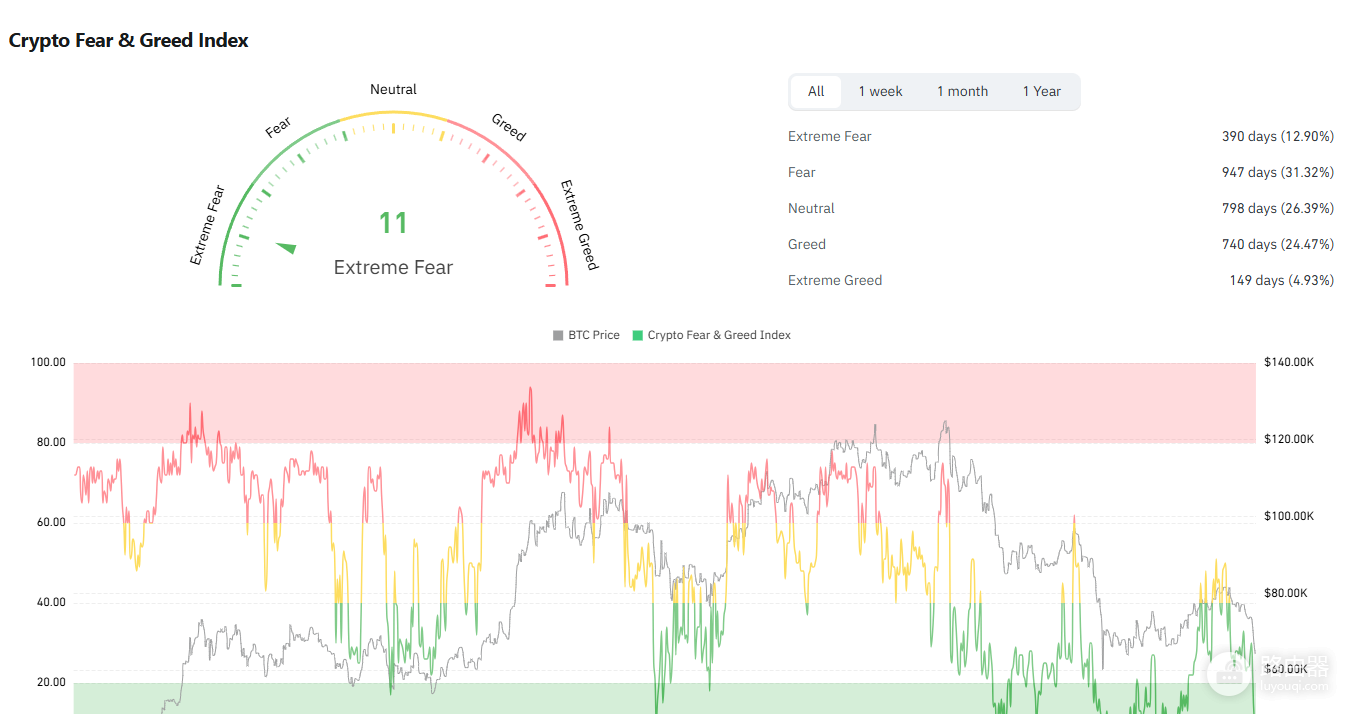
Task: Click the gray BTC Price legend swatch
Action: (558, 335)
